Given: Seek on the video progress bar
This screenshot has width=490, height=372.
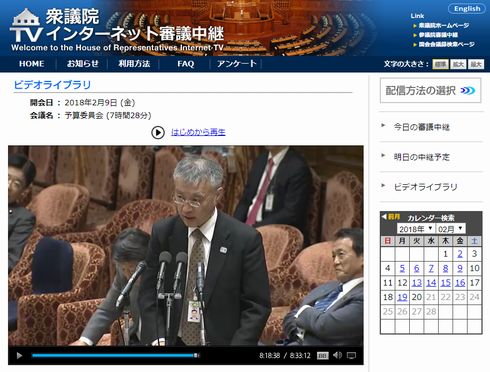Looking at the screenshot, I should click(115, 355).
